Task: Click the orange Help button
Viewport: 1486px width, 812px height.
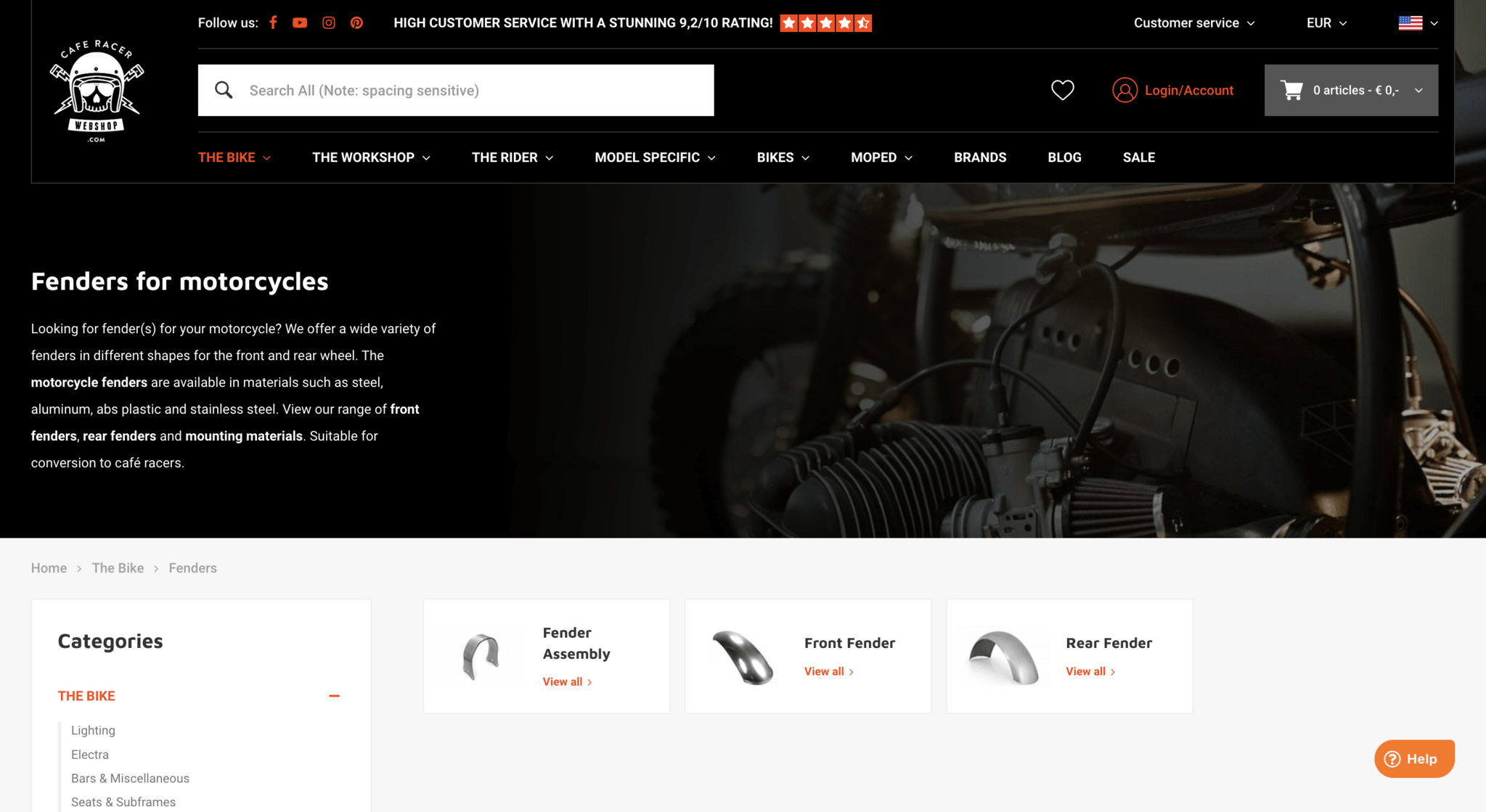Action: (x=1413, y=758)
